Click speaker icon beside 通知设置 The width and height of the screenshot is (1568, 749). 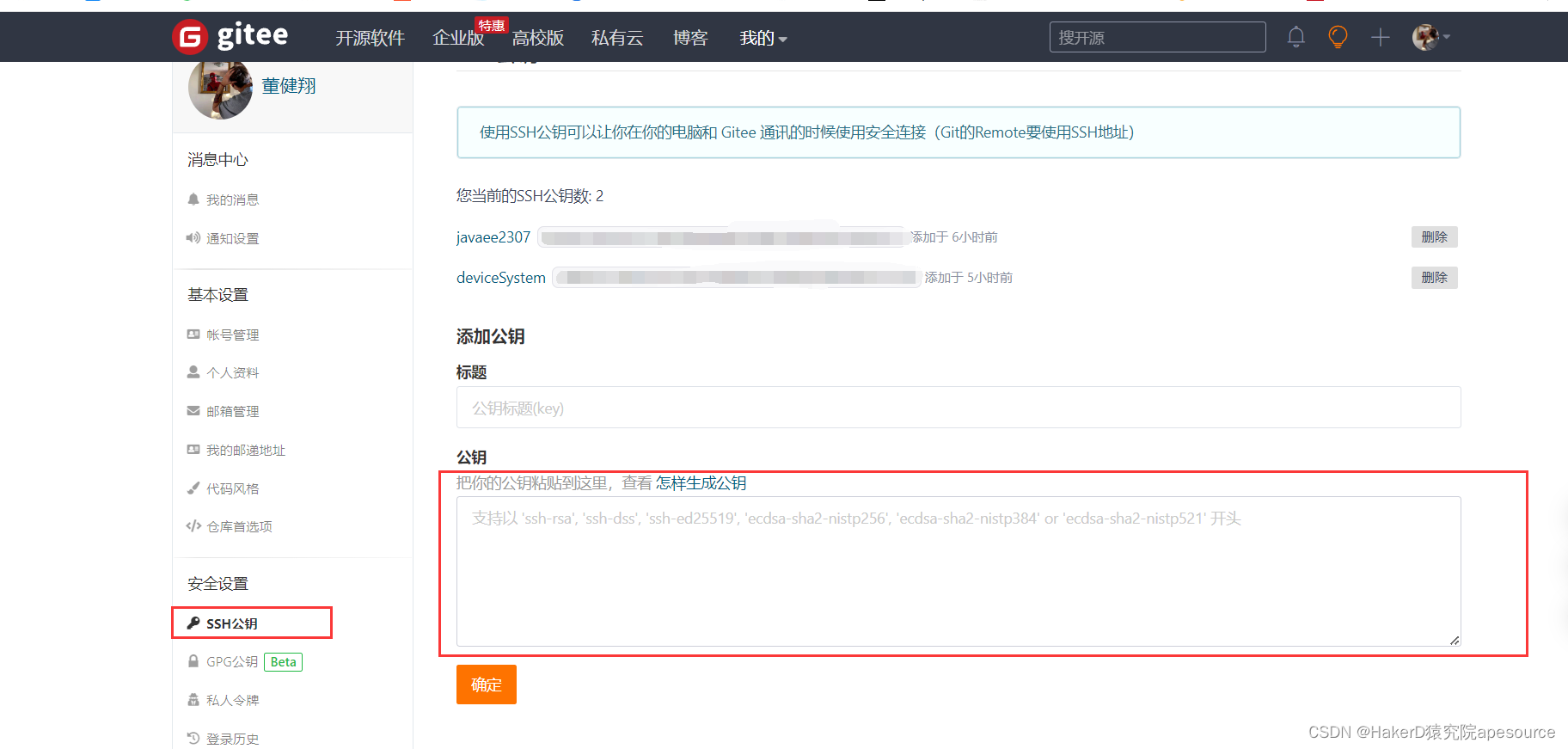pos(193,238)
